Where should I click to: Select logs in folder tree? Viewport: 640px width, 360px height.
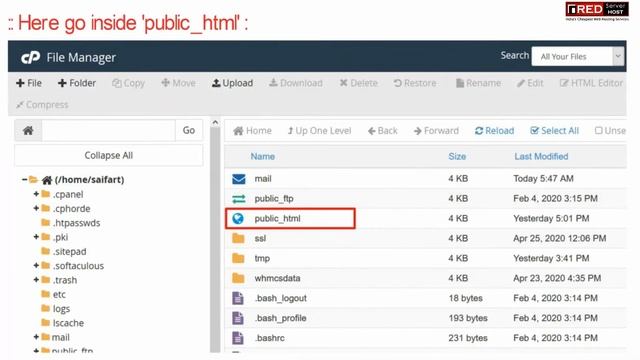click(61, 309)
